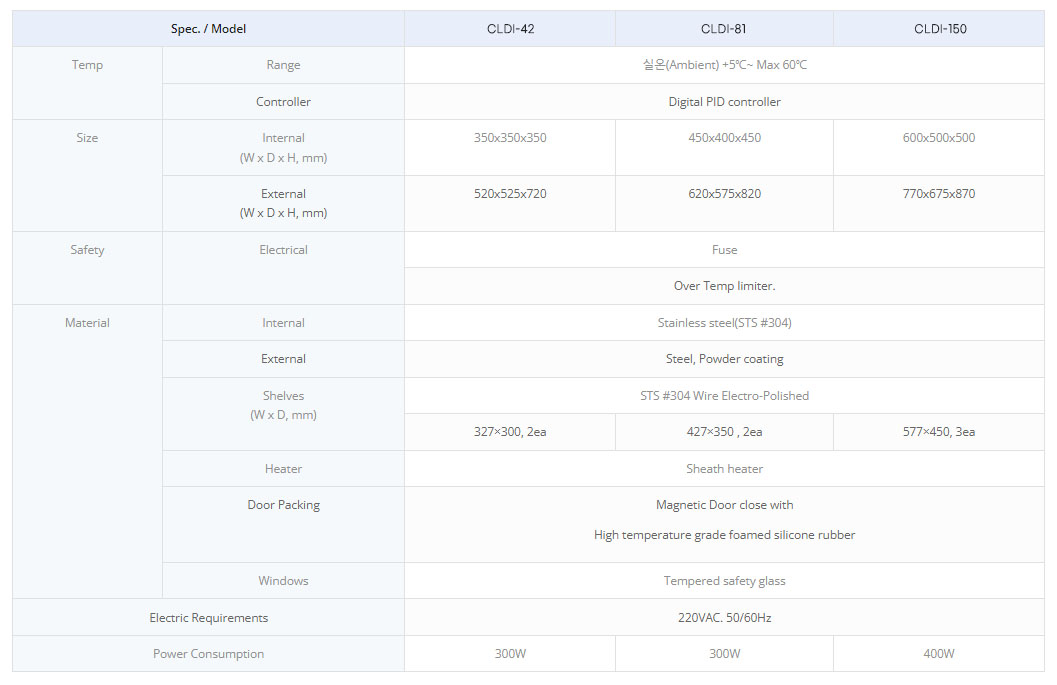Select the Digital PID controller cell

coord(725,102)
